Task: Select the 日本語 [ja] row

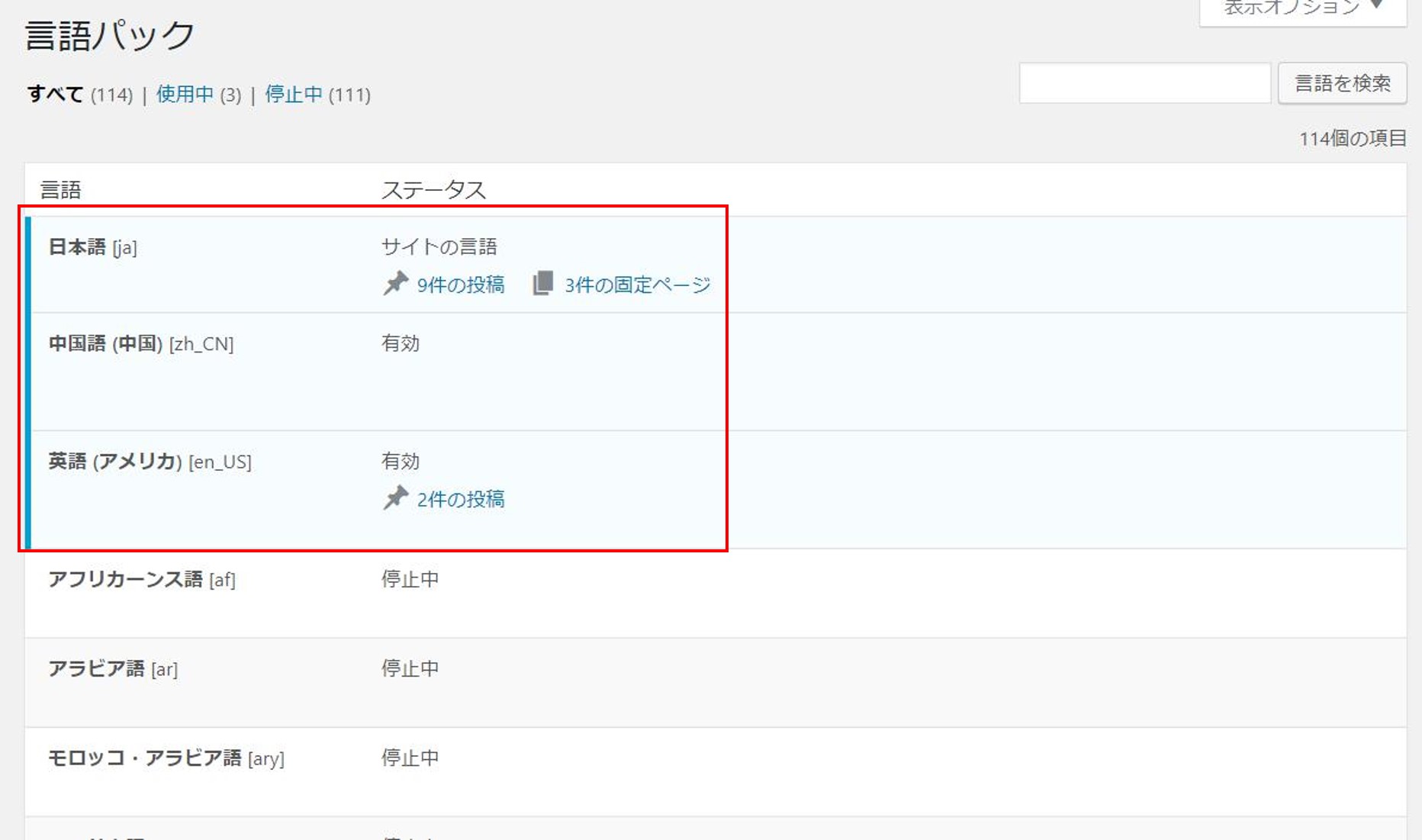Action: coord(716,265)
